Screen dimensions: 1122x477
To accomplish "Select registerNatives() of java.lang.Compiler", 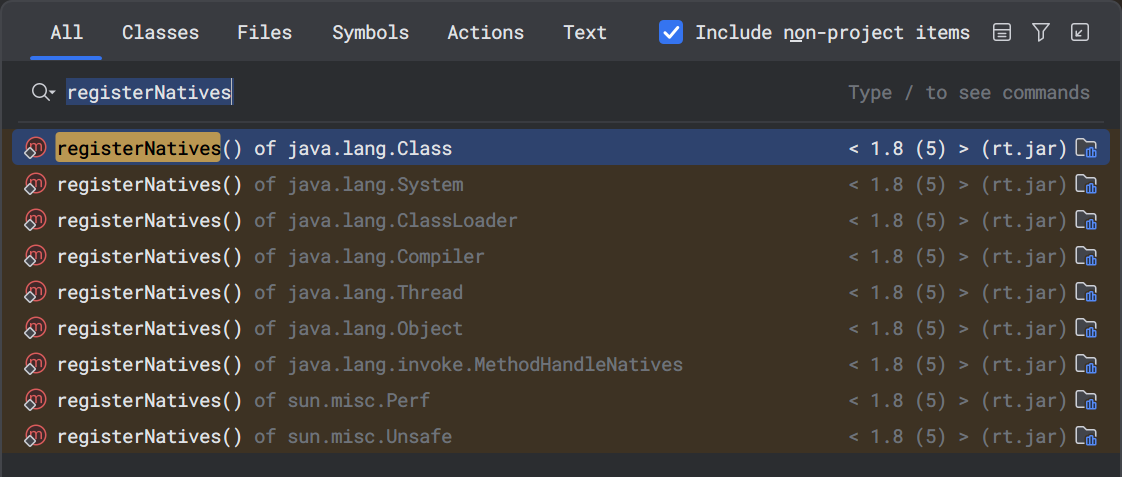I will coord(561,256).
